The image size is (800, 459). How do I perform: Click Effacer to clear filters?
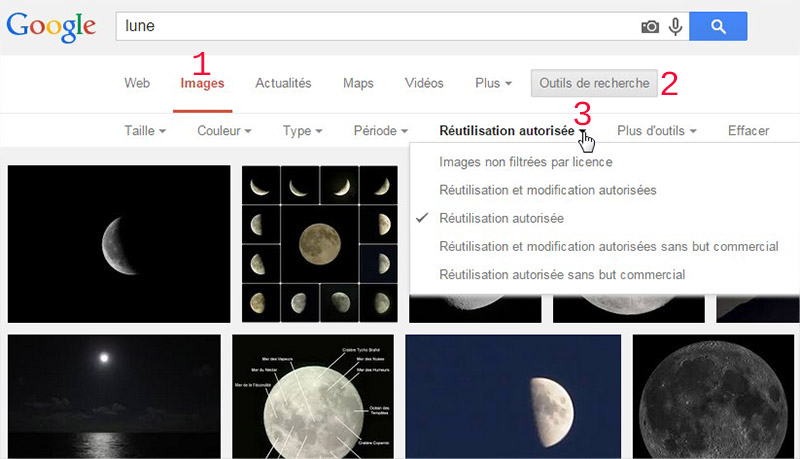(x=748, y=131)
